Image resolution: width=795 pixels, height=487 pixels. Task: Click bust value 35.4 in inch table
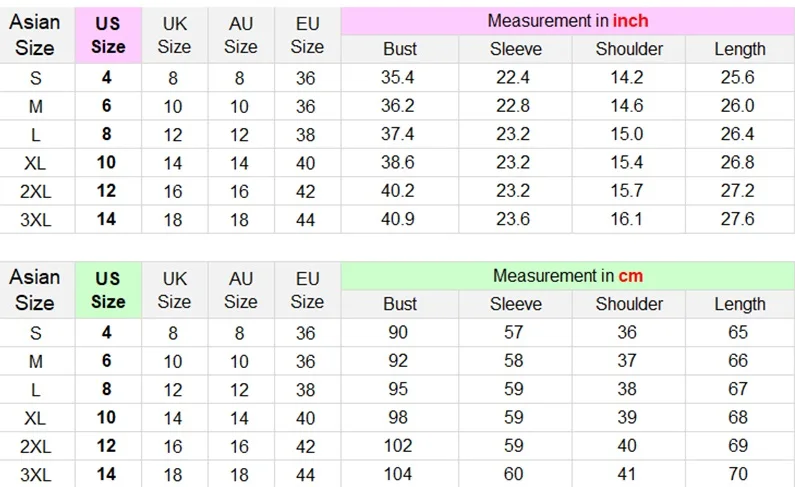pos(398,78)
